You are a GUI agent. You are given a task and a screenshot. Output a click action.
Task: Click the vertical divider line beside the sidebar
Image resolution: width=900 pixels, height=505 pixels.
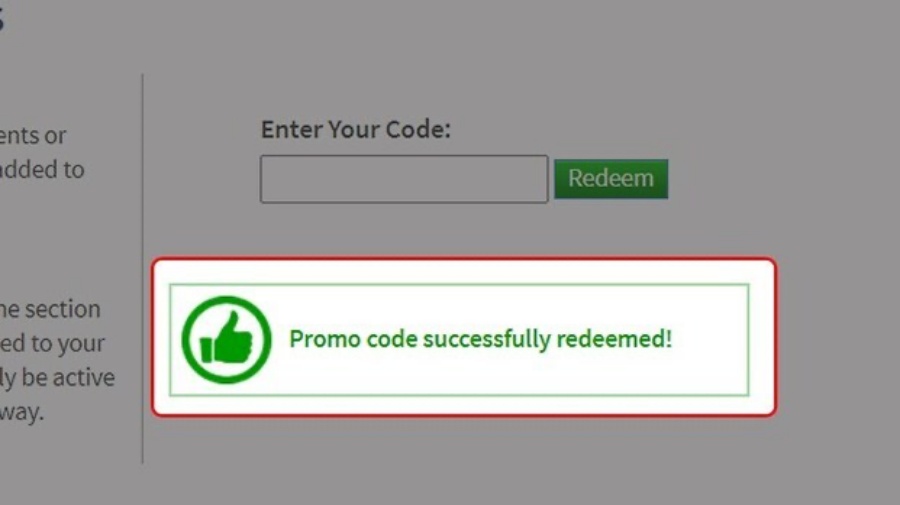point(142,269)
